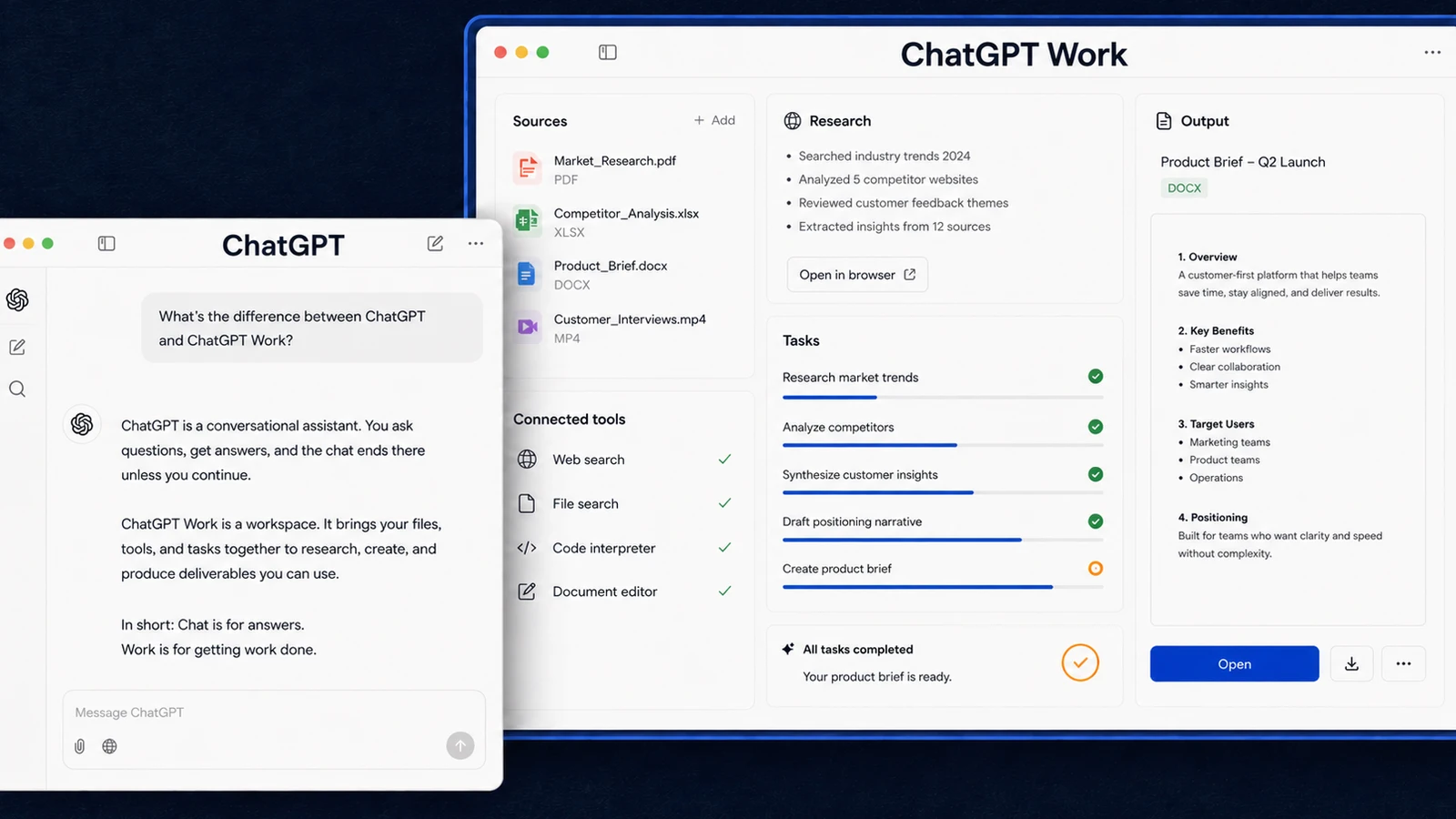Click Code interpreter label
Screen dimensions: 1456x819
point(604,548)
